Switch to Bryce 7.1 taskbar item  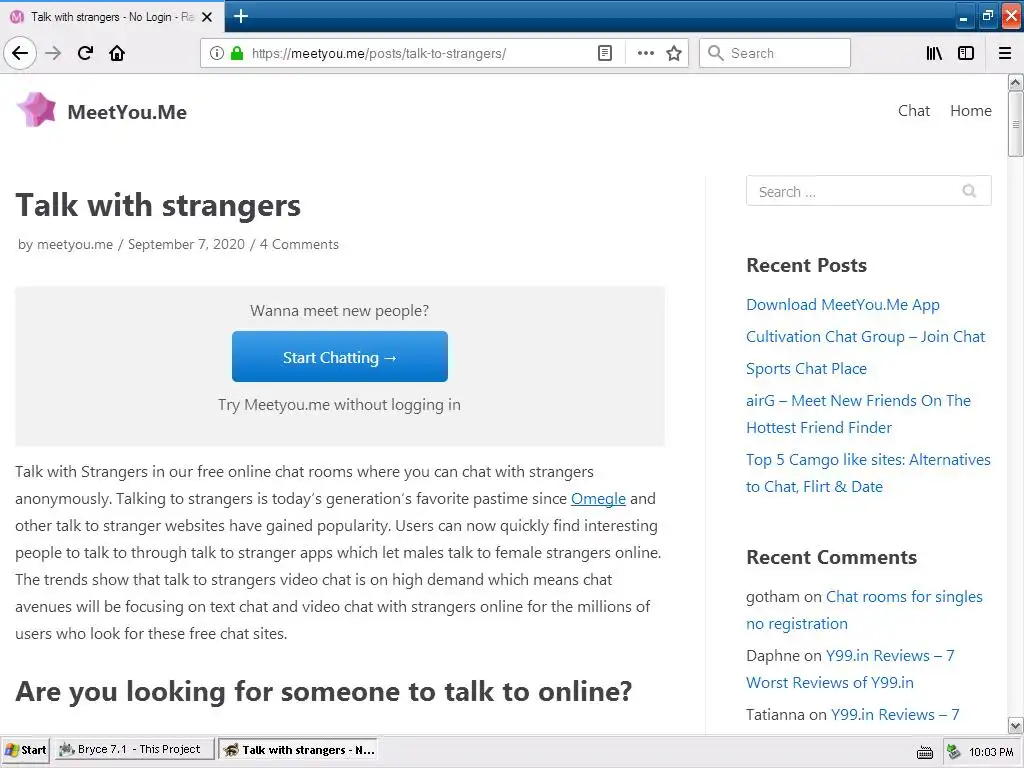click(133, 750)
